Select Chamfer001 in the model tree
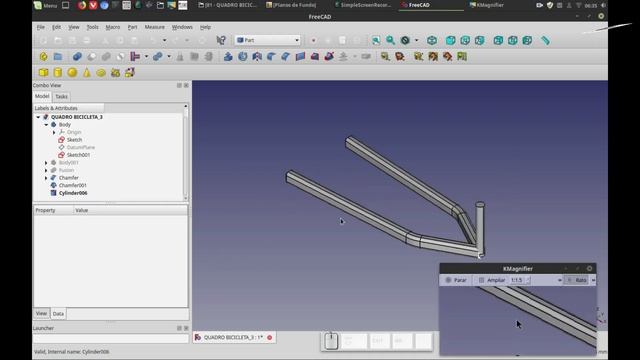Image resolution: width=640 pixels, height=360 pixels. [x=73, y=185]
